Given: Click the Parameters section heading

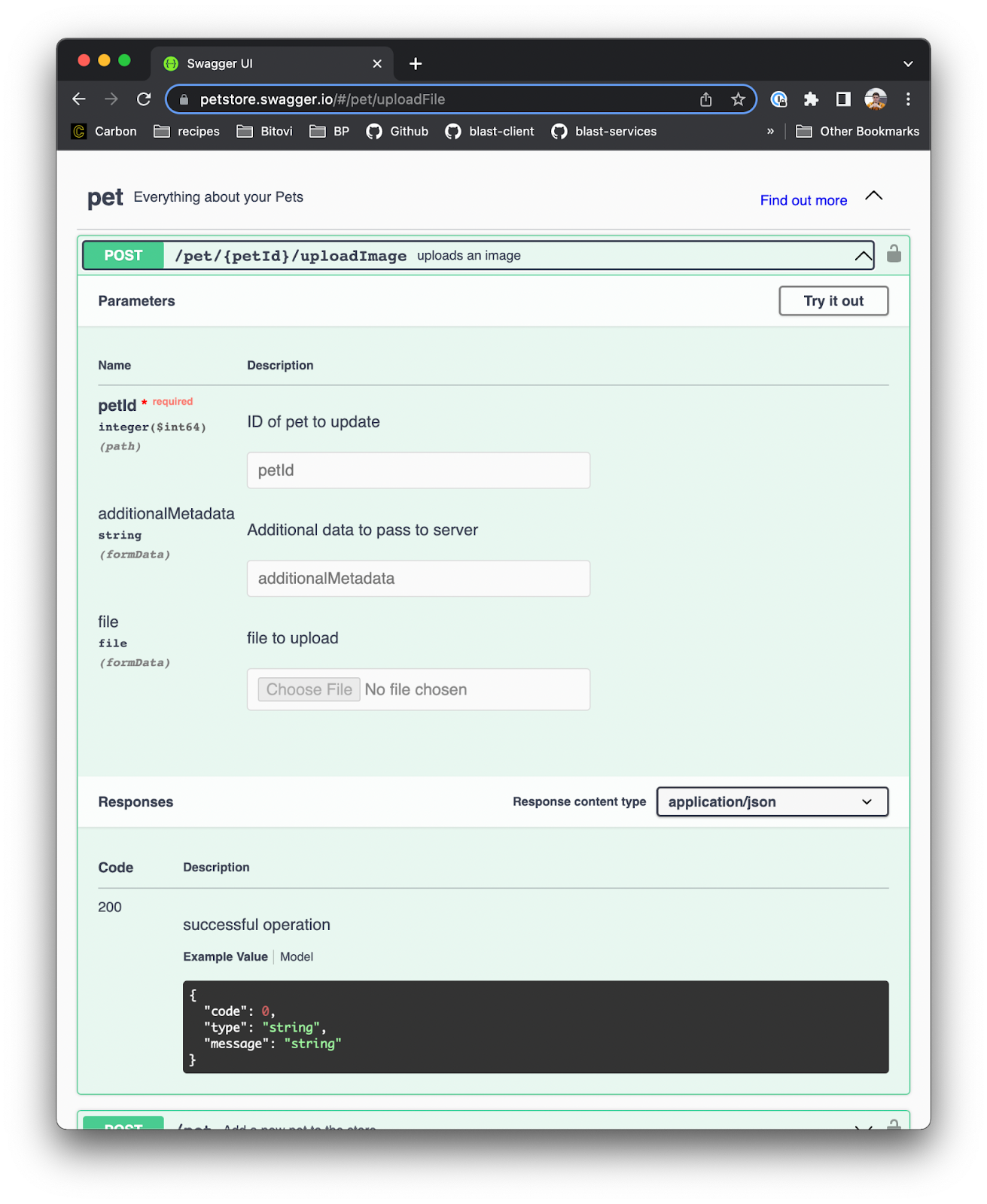Looking at the screenshot, I should (136, 301).
